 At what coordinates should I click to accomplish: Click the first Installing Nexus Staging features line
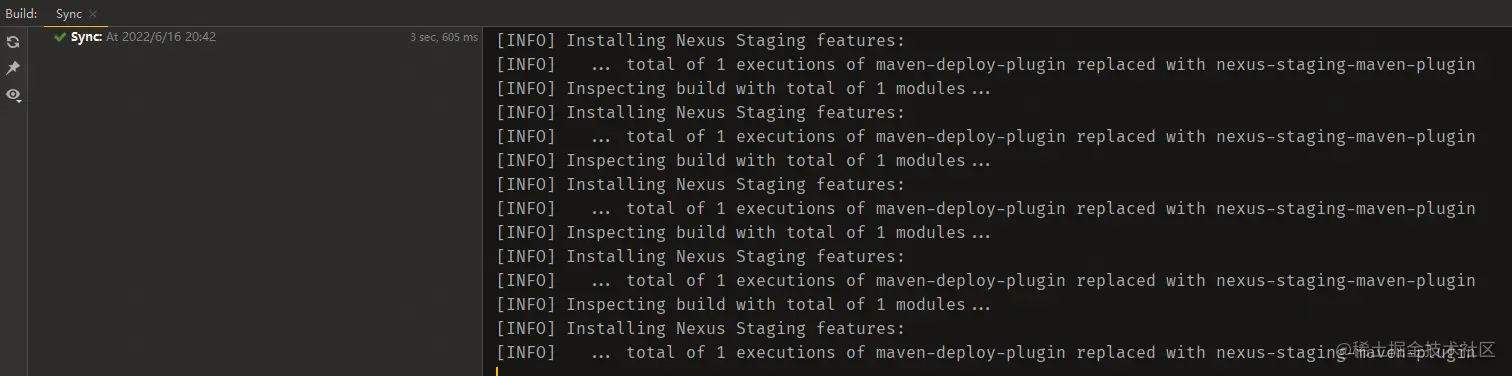(700, 40)
